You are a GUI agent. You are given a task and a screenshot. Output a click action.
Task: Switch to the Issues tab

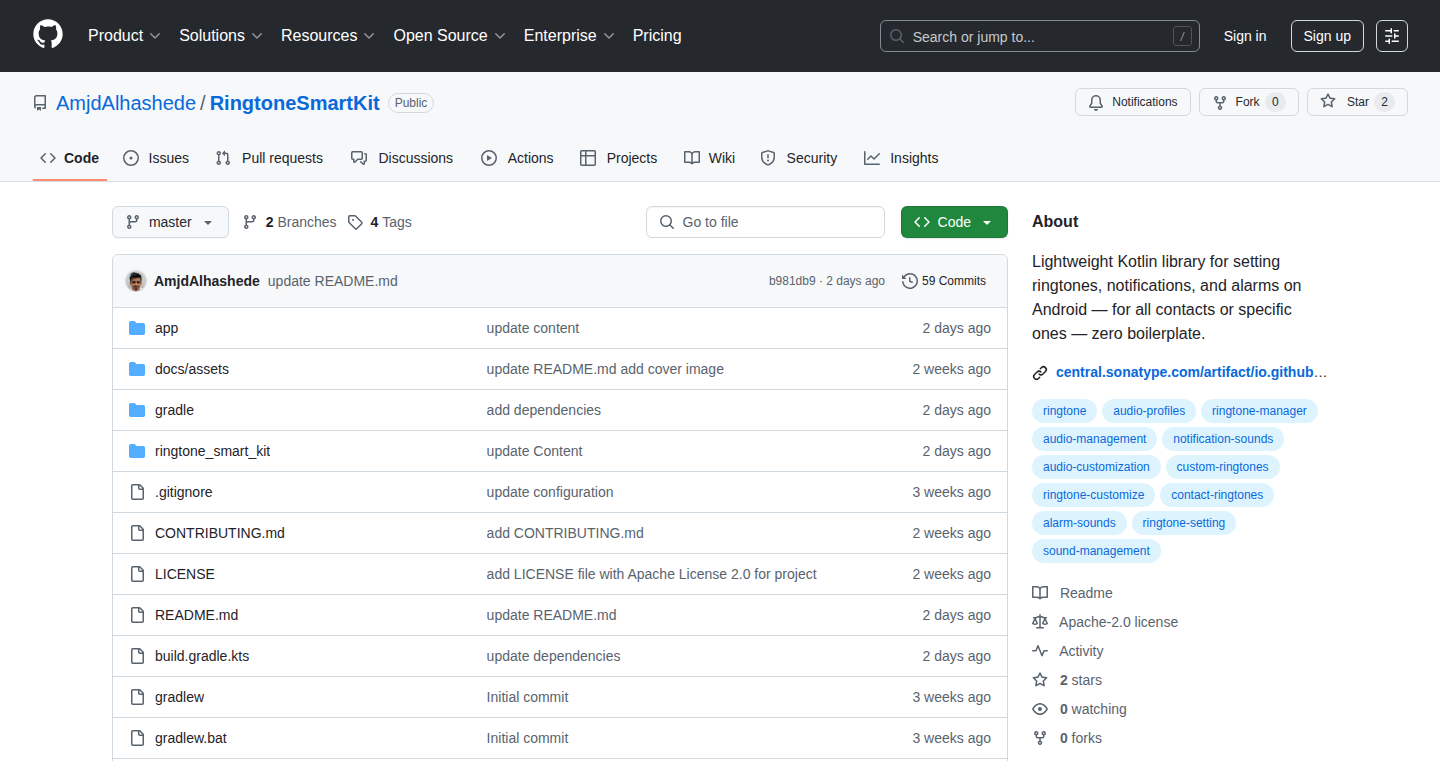(156, 158)
